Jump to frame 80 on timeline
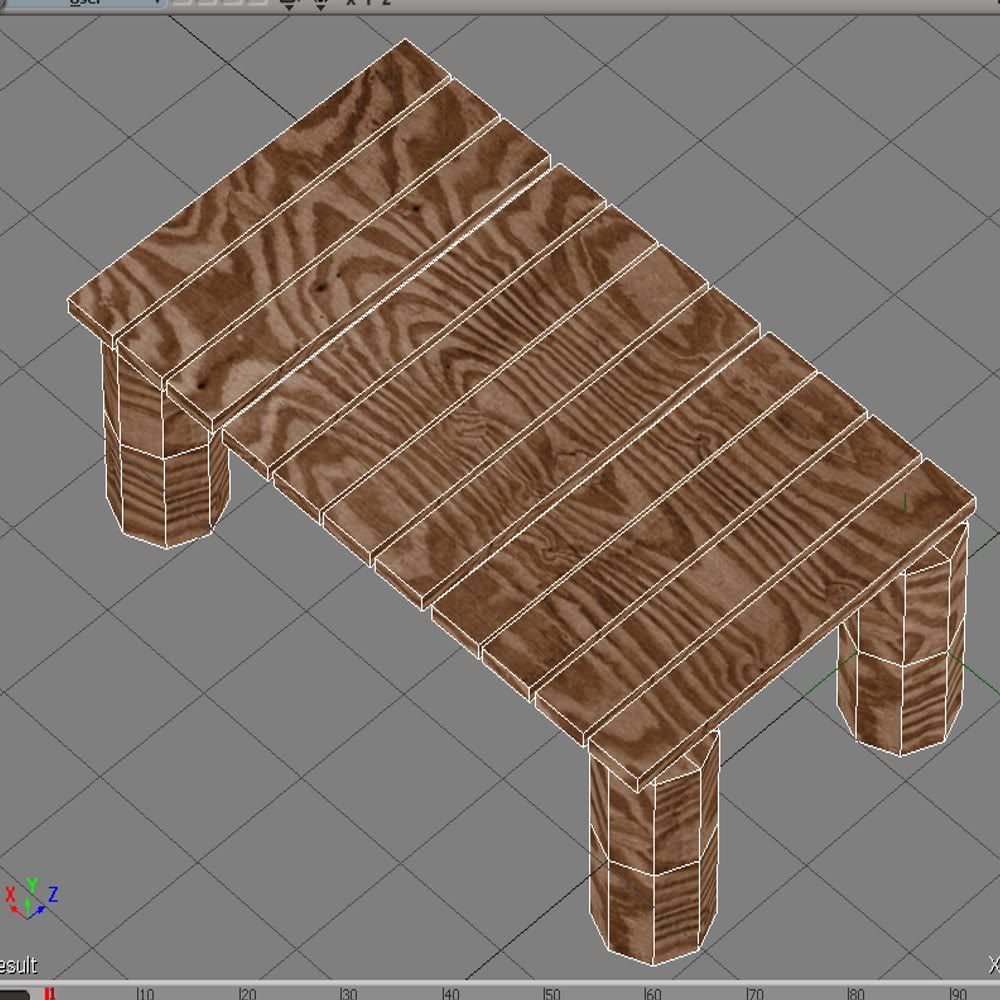The image size is (1000, 1000). 856,994
